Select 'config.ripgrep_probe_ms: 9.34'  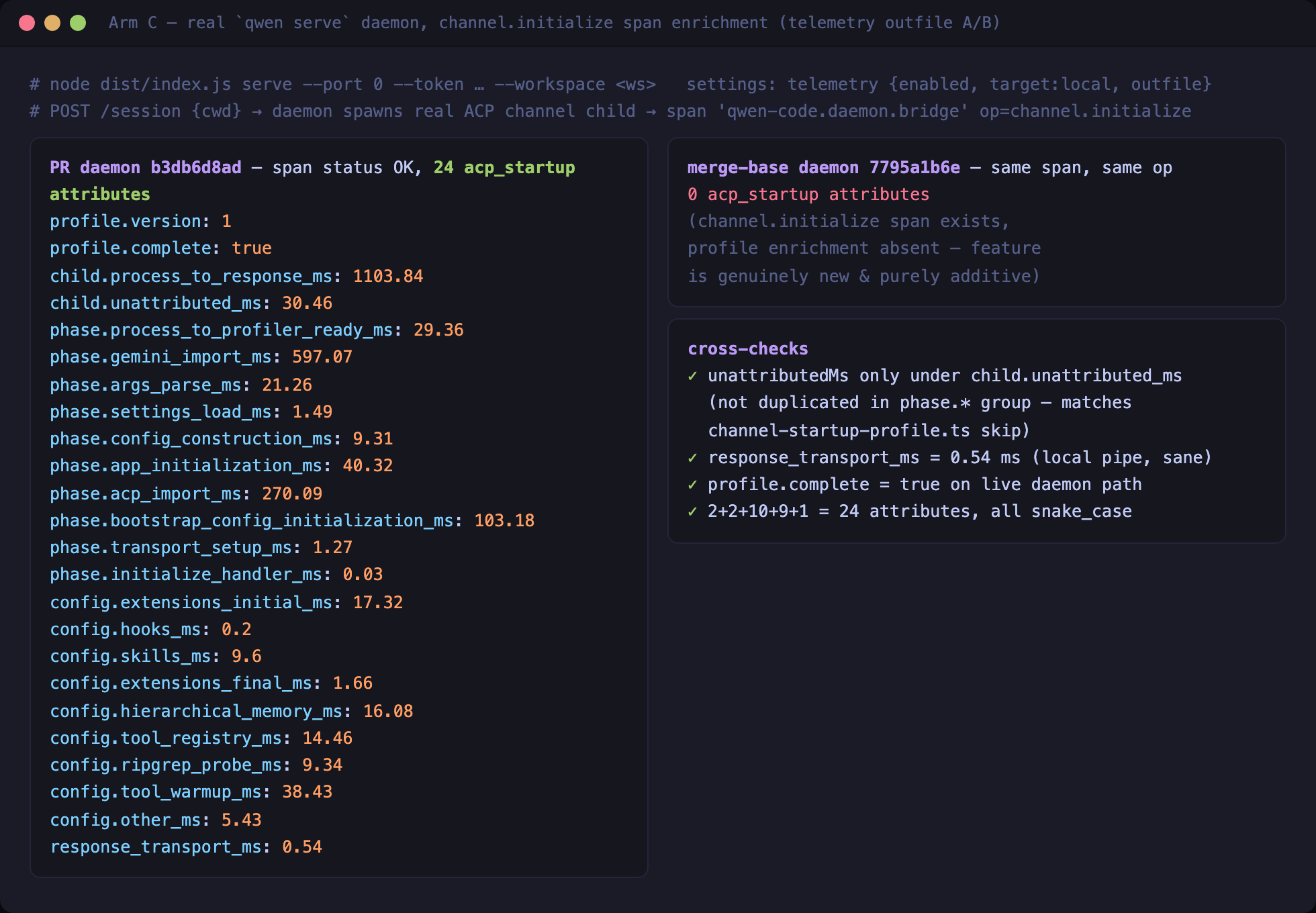pyautogui.click(x=197, y=765)
